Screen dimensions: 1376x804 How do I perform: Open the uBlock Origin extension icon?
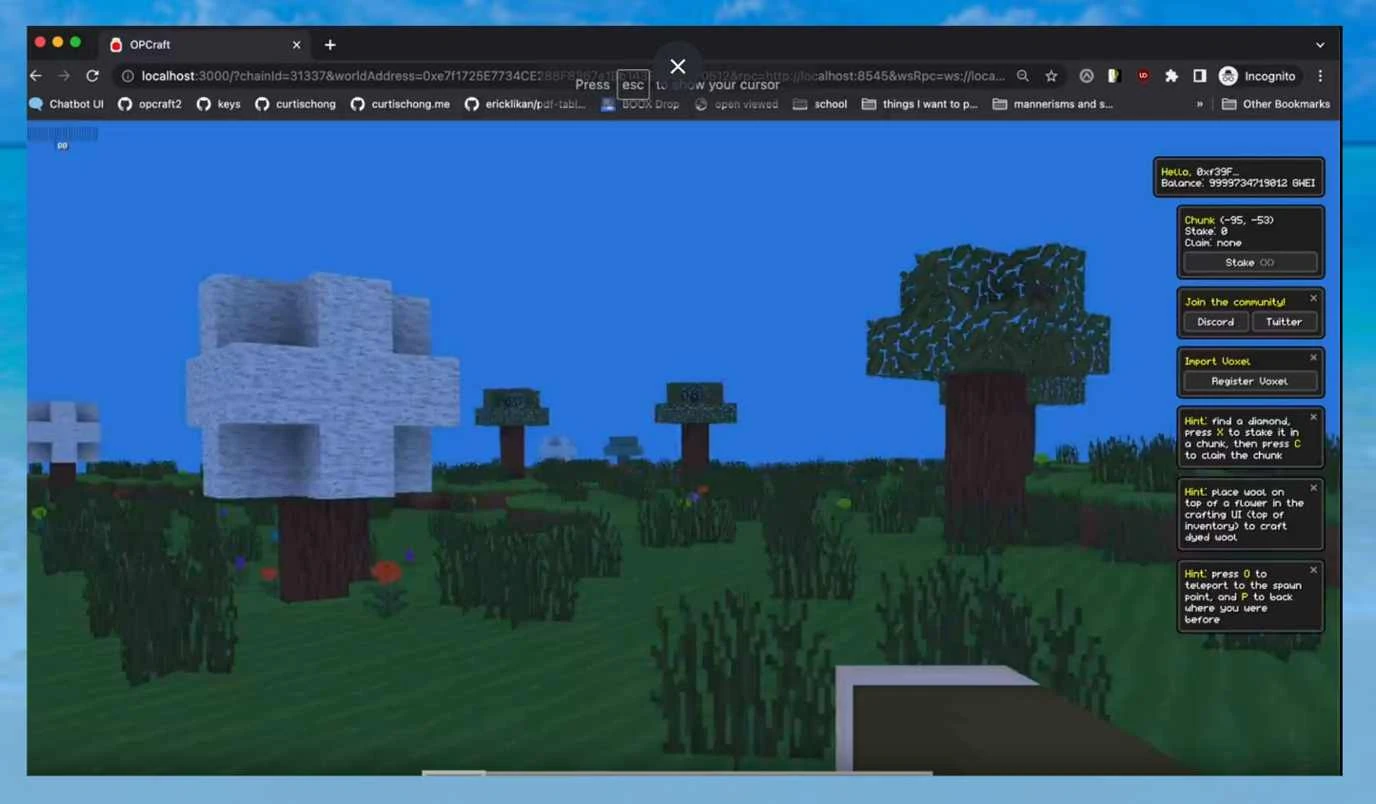(1143, 76)
